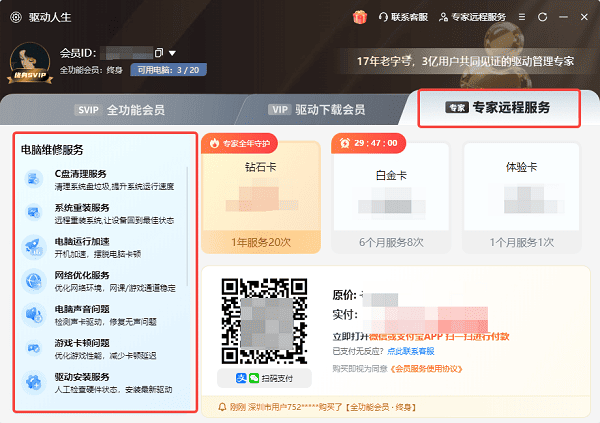Select the 专家远程服务 tab
600x423 pixels.
[498, 108]
